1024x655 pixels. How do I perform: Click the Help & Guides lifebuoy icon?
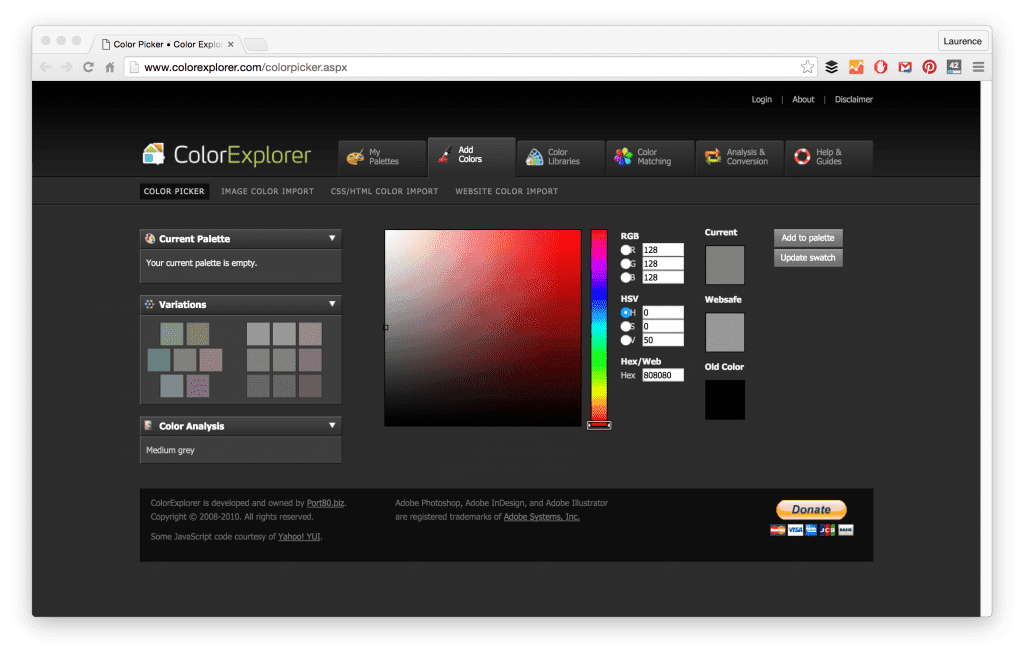click(801, 157)
